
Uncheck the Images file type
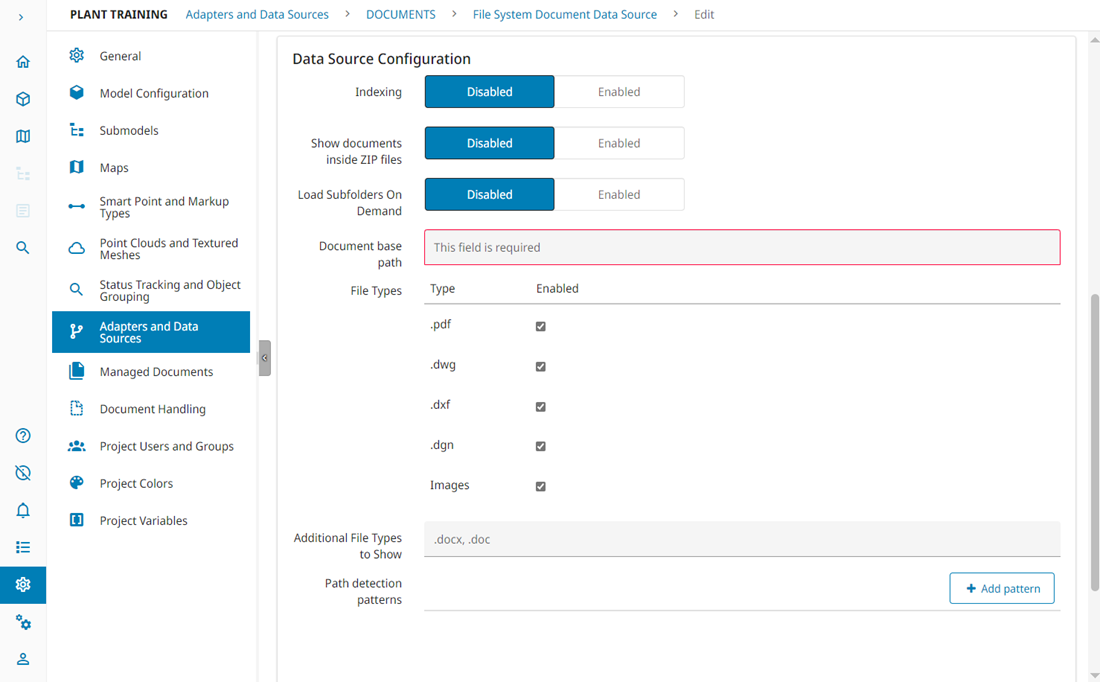coord(540,486)
